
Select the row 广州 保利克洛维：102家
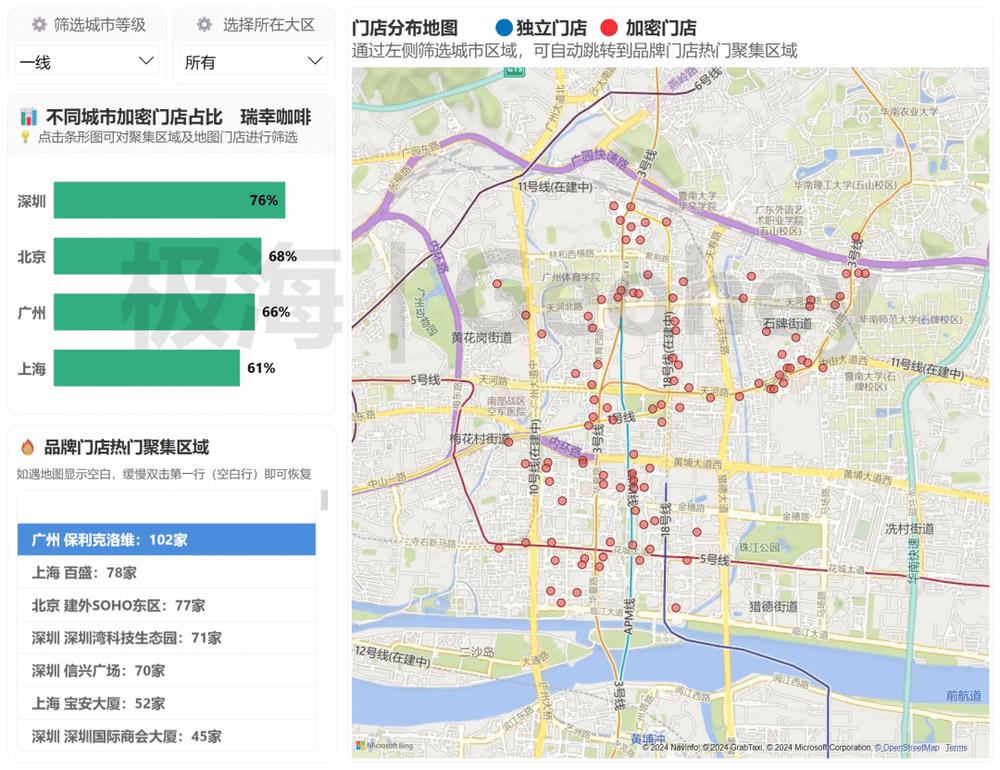(166, 540)
